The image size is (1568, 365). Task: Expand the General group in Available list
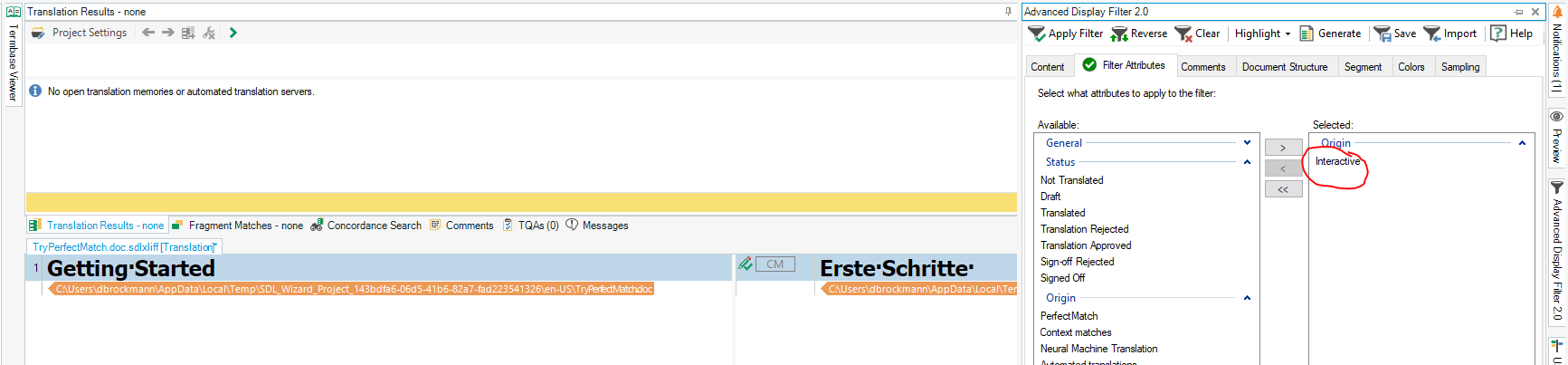coord(1247,143)
